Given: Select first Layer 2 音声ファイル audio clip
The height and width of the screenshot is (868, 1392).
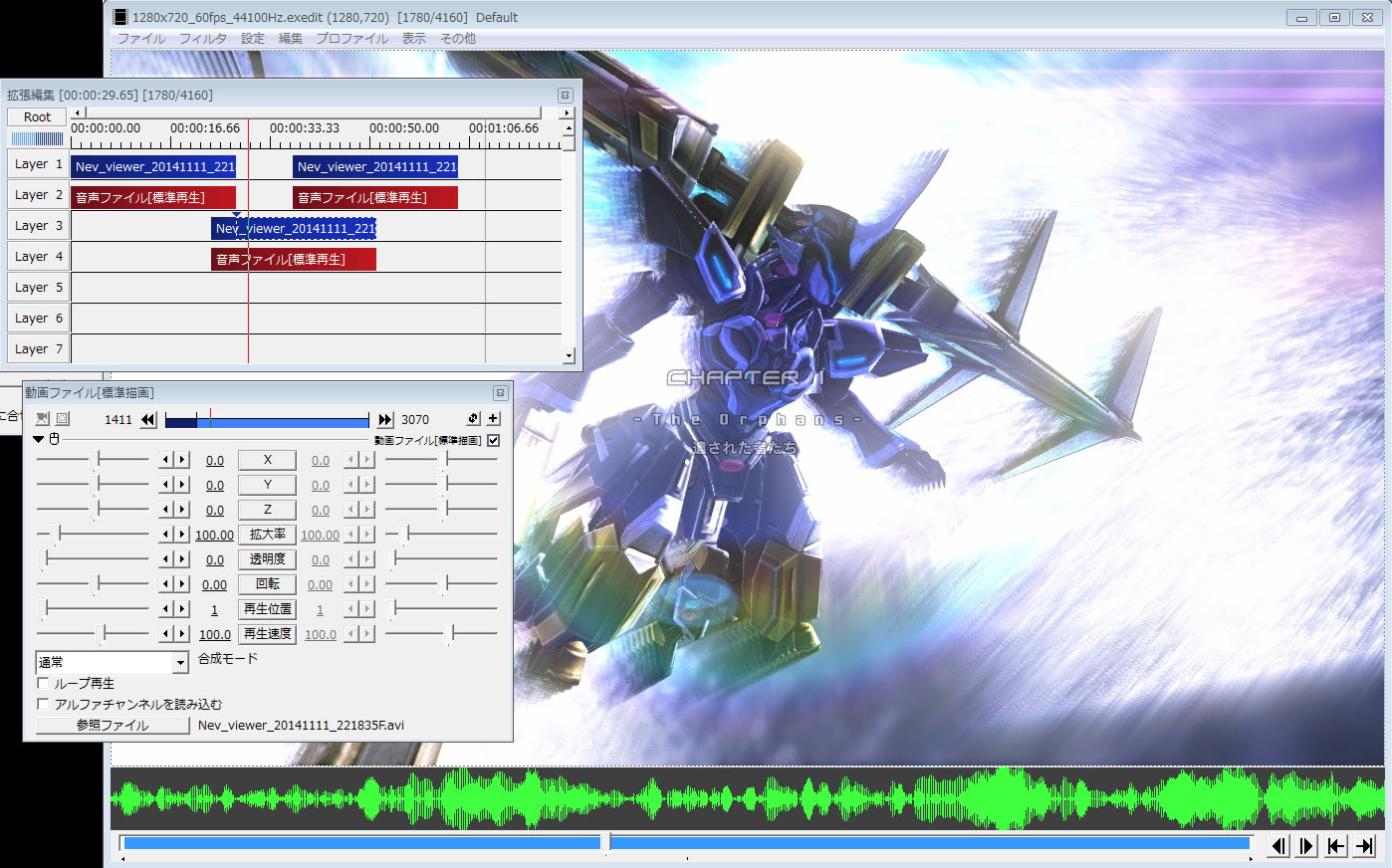Looking at the screenshot, I should point(153,198).
